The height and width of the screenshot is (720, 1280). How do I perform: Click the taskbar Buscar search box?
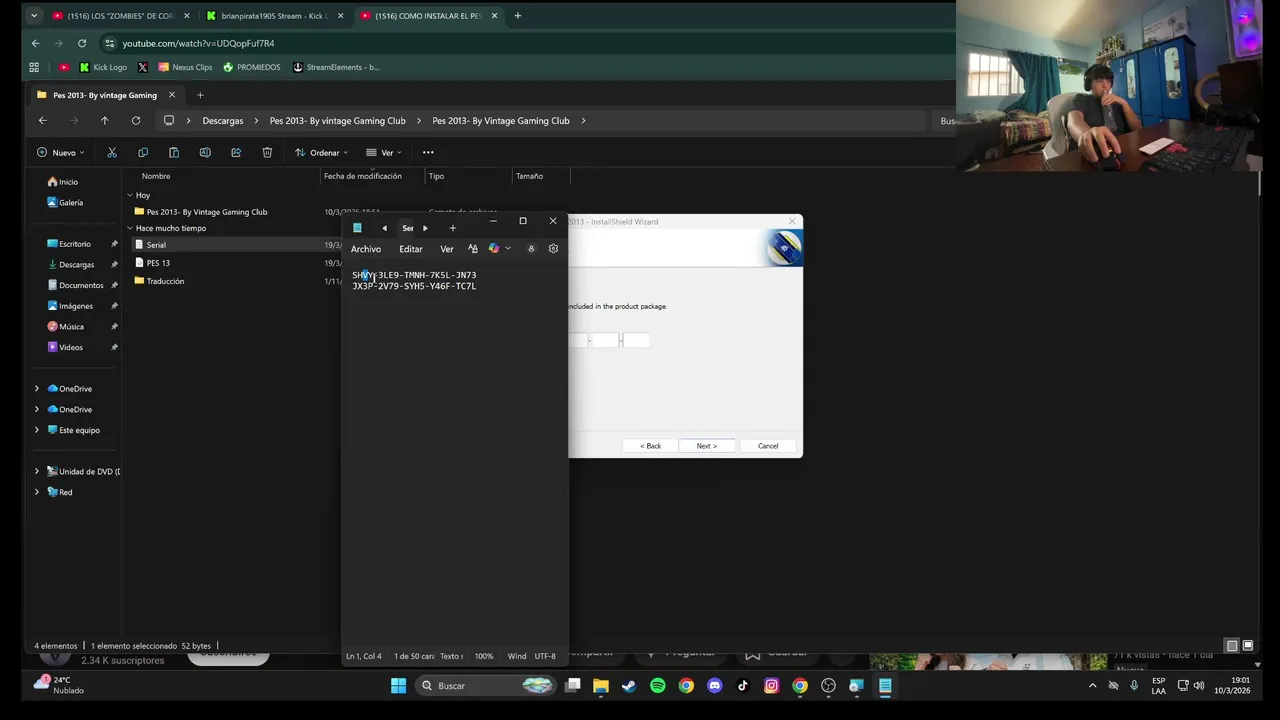(486, 685)
